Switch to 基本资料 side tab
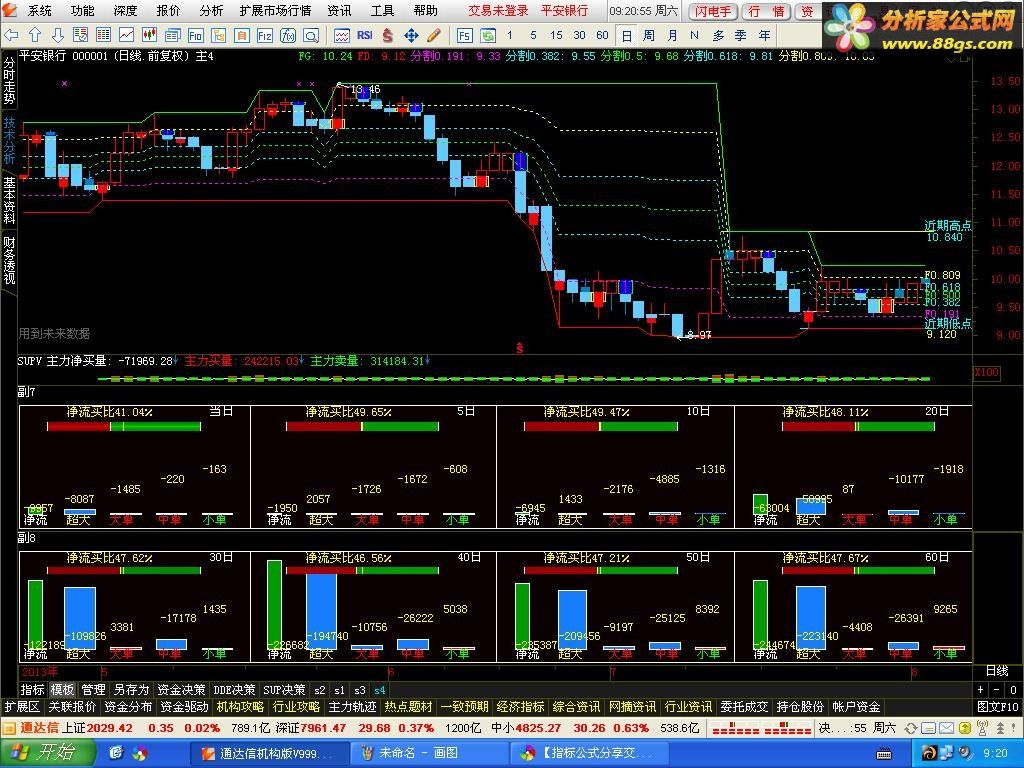Image resolution: width=1024 pixels, height=768 pixels. pyautogui.click(x=9, y=200)
